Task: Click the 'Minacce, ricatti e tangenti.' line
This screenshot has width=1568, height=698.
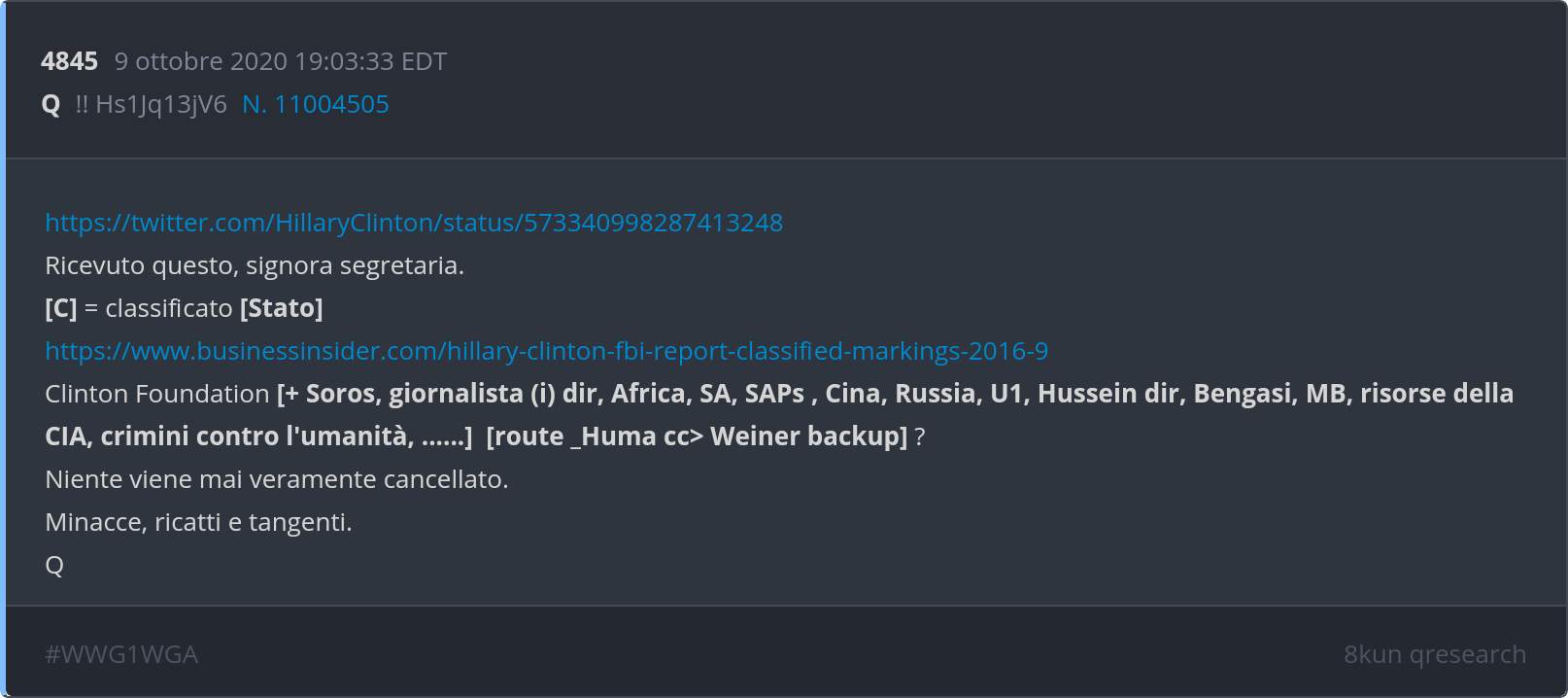Action: 198,522
